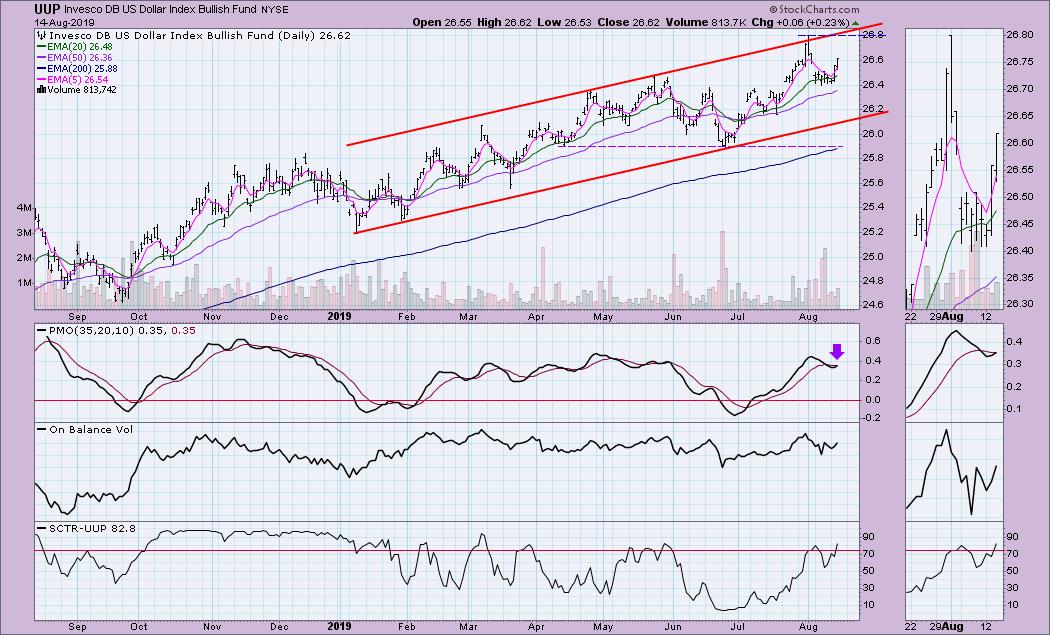Click the -0.2 PMO axis label
Viewport: 1050px width, 635px height.
coord(870,418)
